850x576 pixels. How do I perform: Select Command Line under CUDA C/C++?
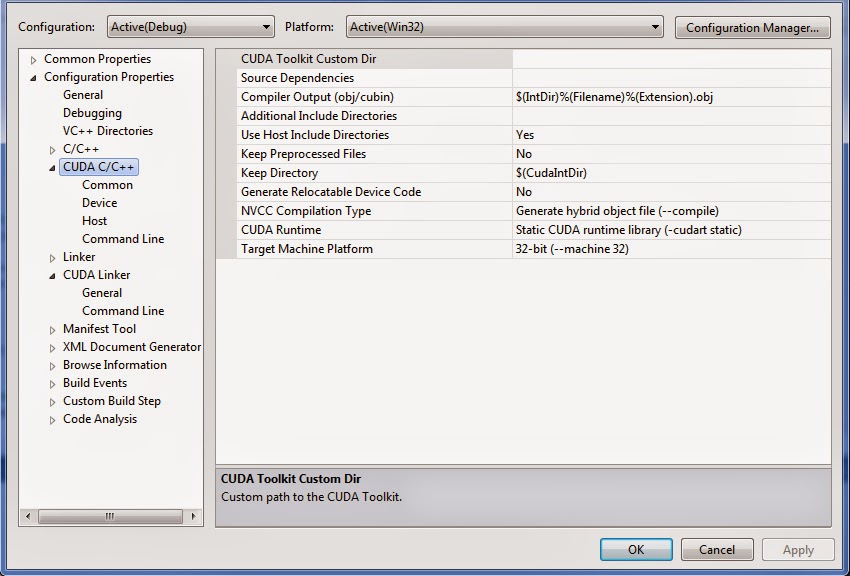[x=123, y=238]
